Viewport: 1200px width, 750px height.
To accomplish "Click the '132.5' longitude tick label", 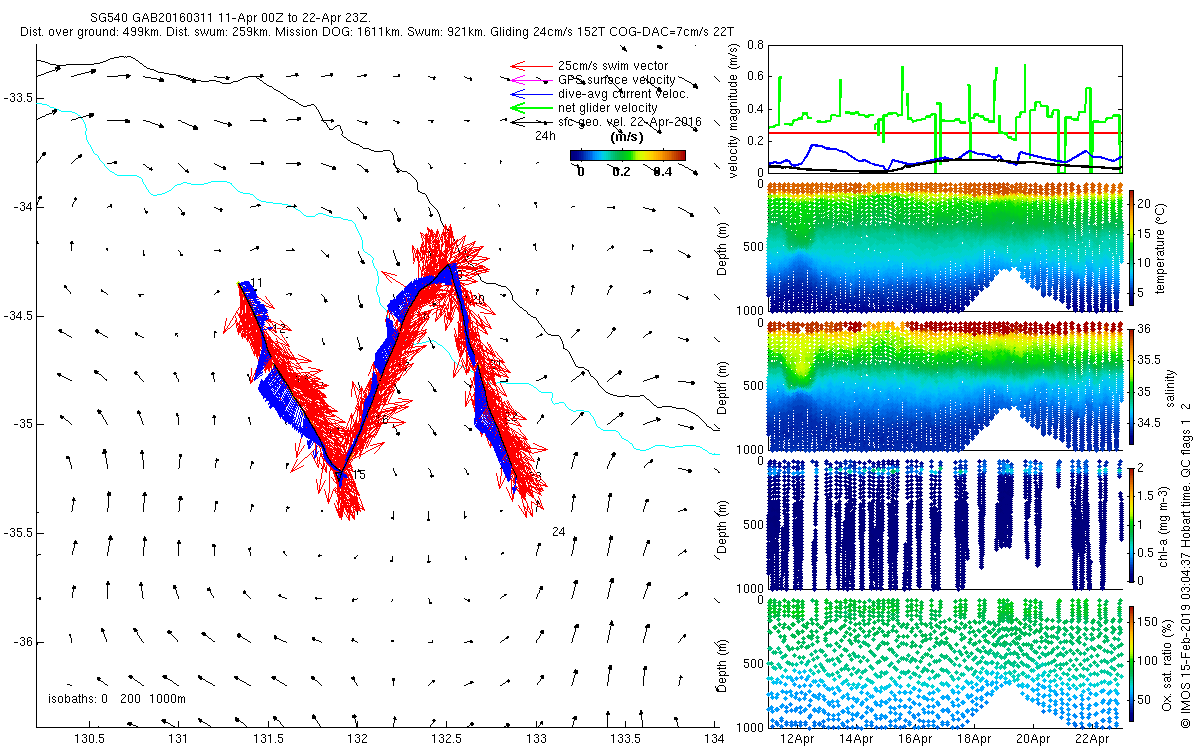I will click(448, 739).
